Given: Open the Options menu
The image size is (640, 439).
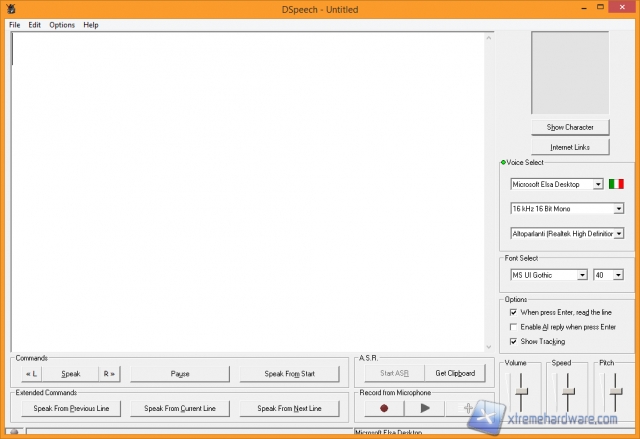Looking at the screenshot, I should point(62,24).
